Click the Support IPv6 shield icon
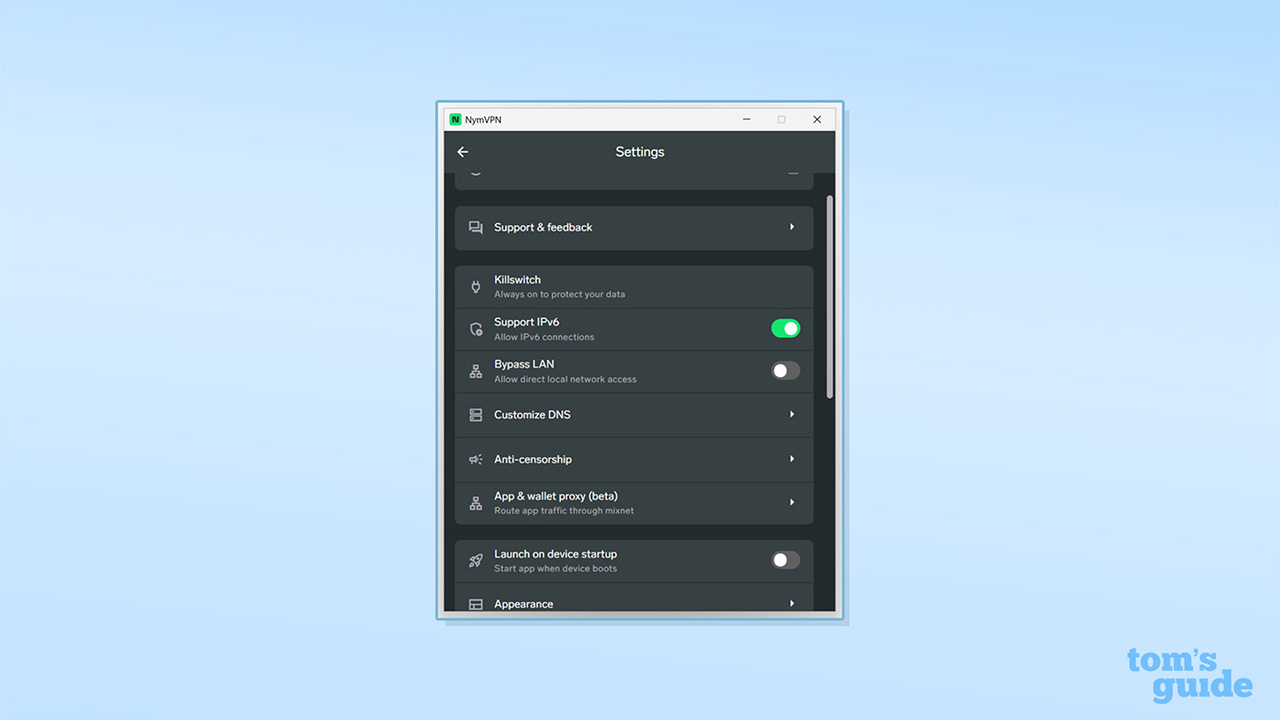 [476, 329]
